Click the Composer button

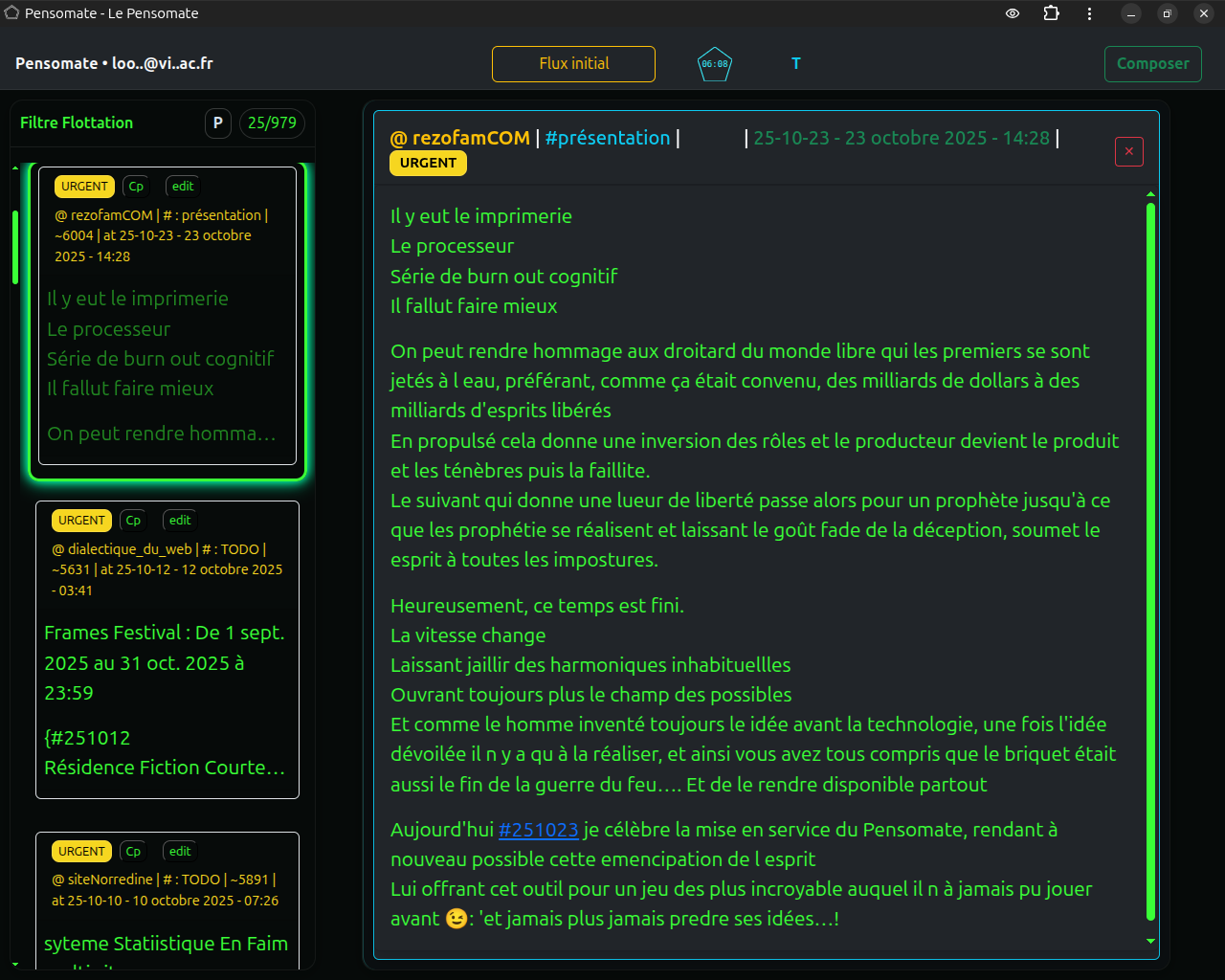click(x=1152, y=63)
